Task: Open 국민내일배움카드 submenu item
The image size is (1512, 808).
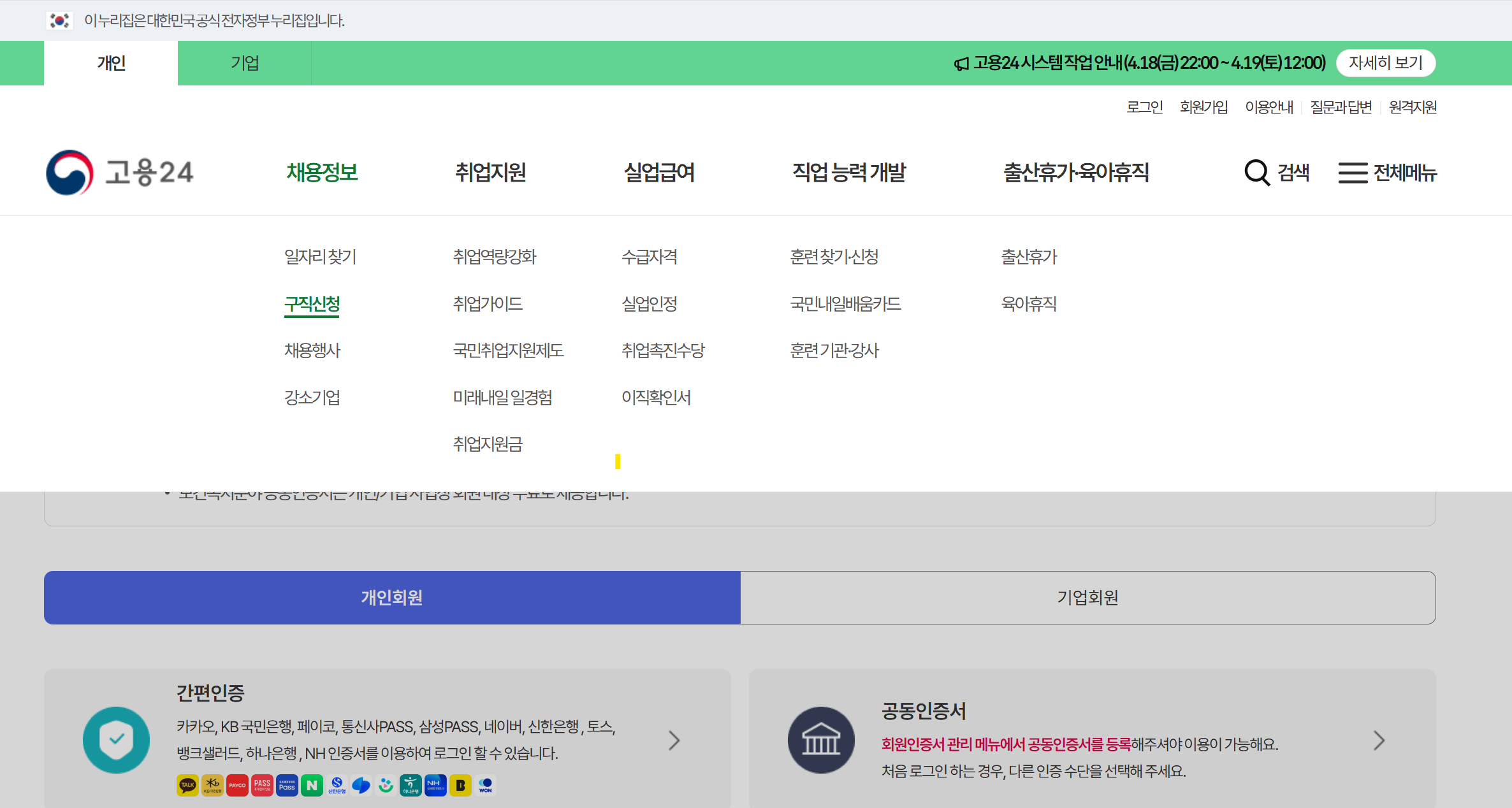Action: 845,304
